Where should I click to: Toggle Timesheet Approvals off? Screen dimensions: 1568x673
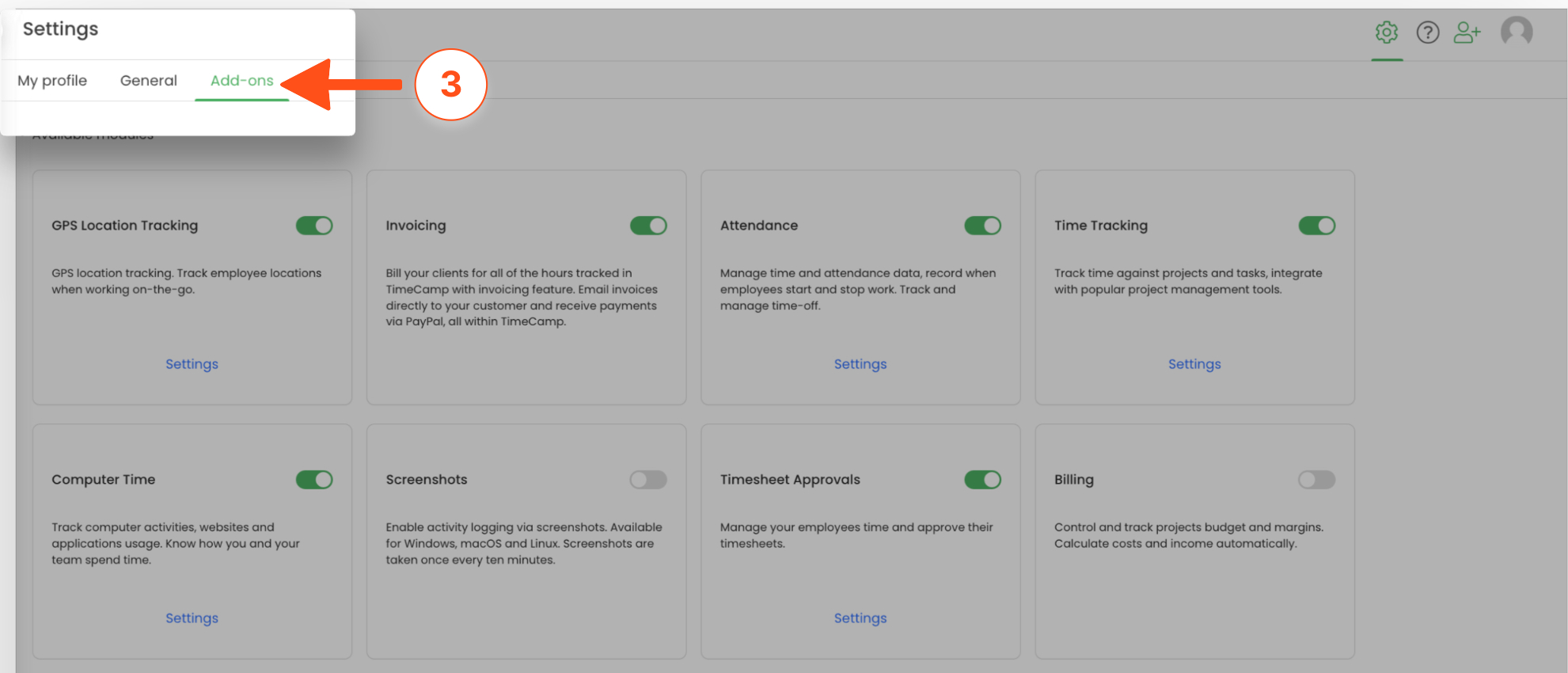(982, 480)
